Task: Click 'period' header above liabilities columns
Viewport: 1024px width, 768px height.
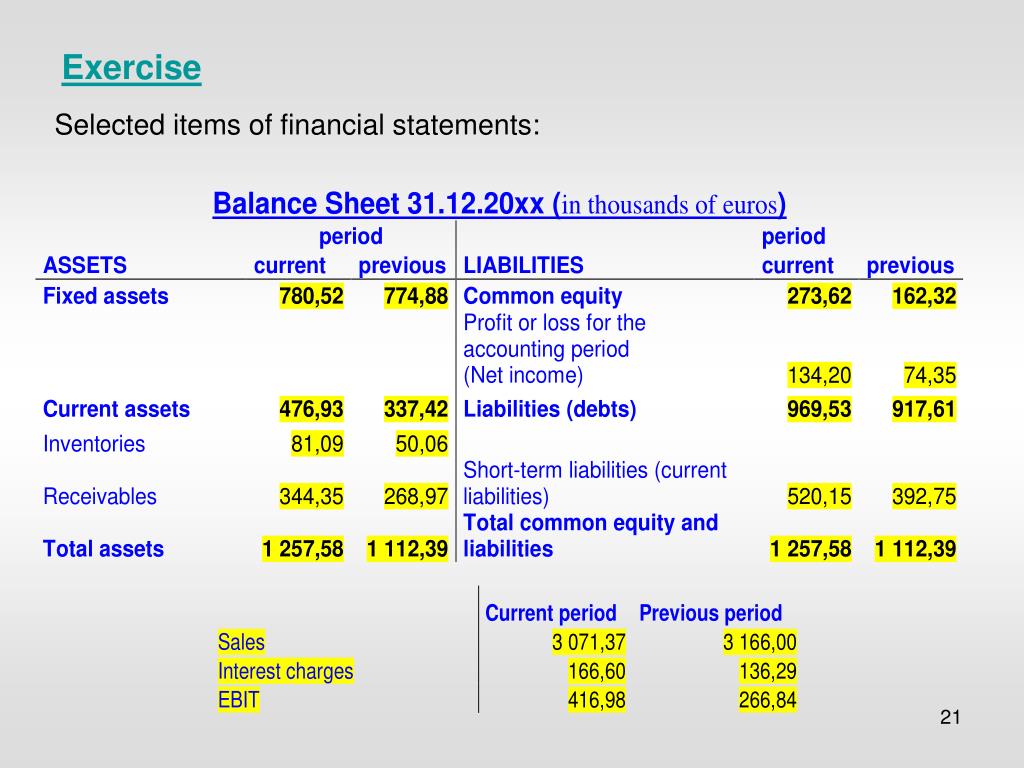Action: (x=793, y=236)
